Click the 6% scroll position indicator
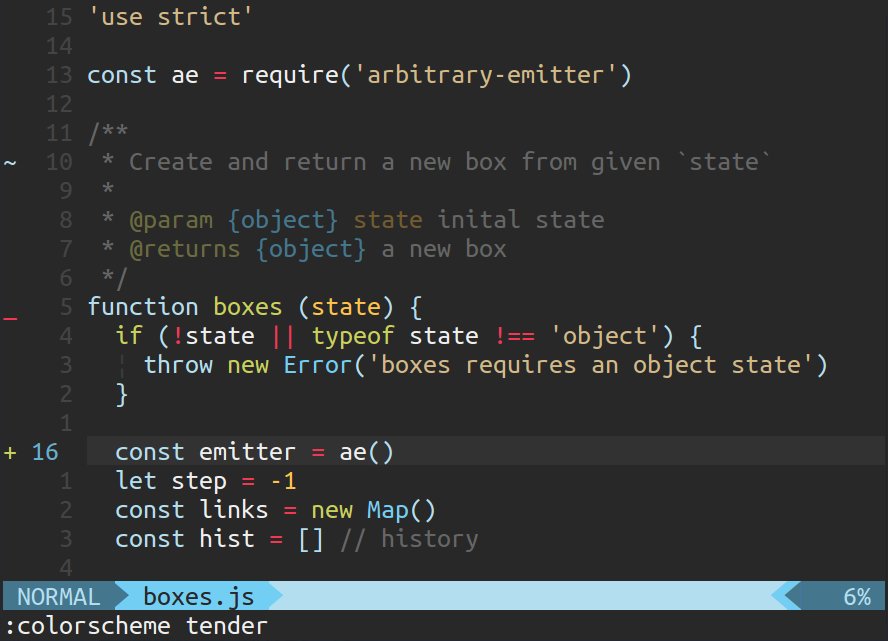This screenshot has height=641, width=888. pos(857,597)
